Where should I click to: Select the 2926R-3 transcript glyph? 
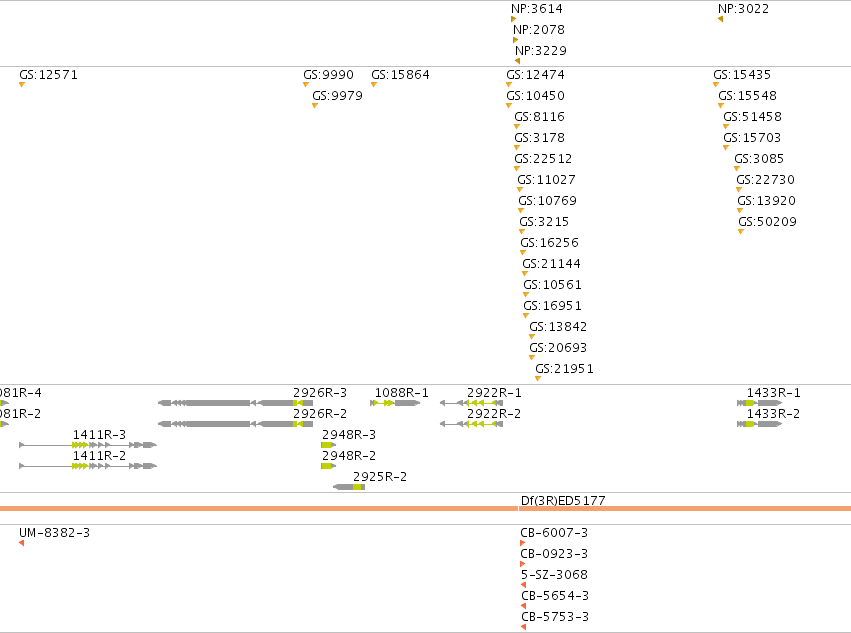(x=236, y=403)
